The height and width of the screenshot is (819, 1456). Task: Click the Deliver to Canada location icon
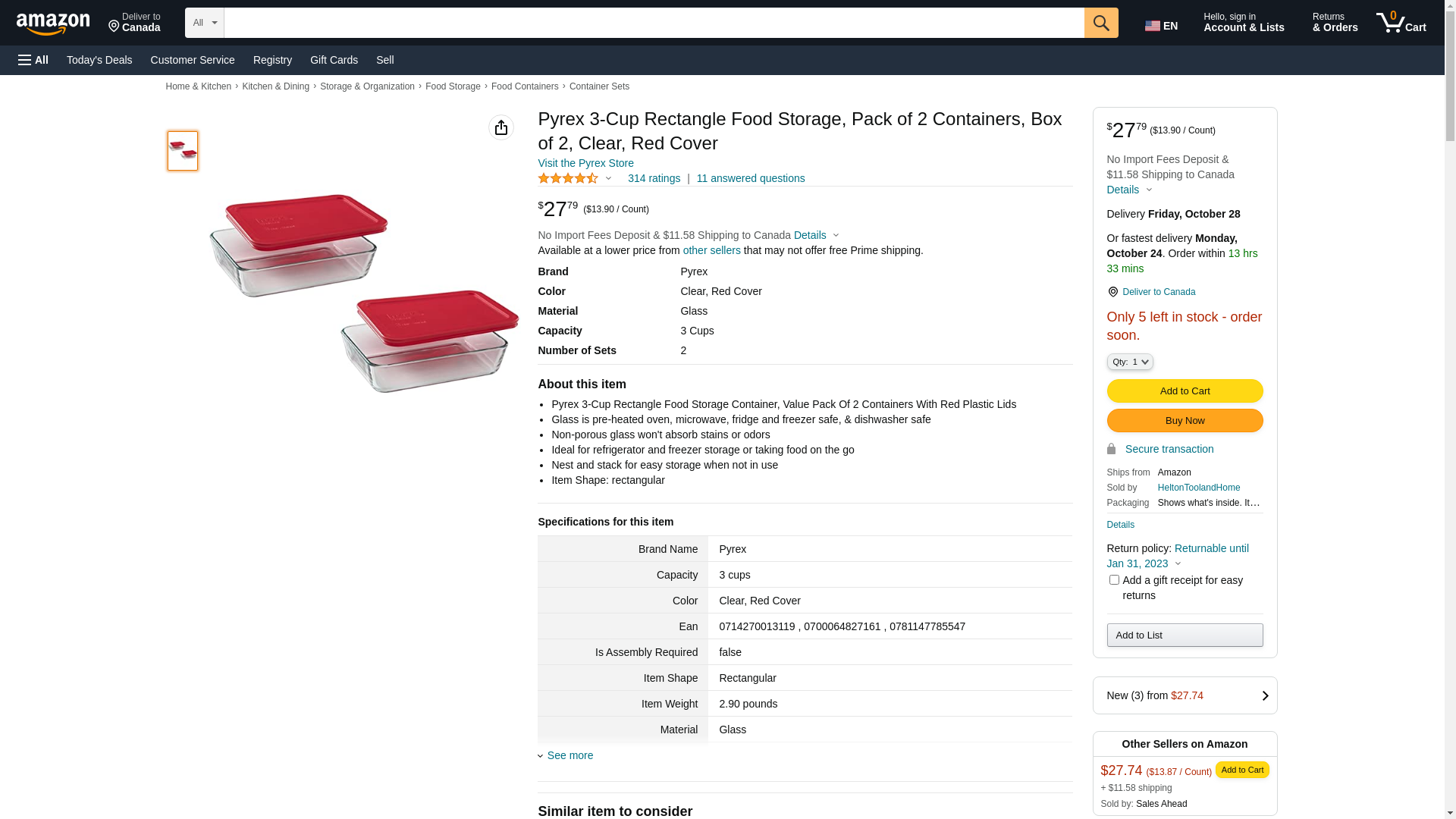[x=1113, y=292]
